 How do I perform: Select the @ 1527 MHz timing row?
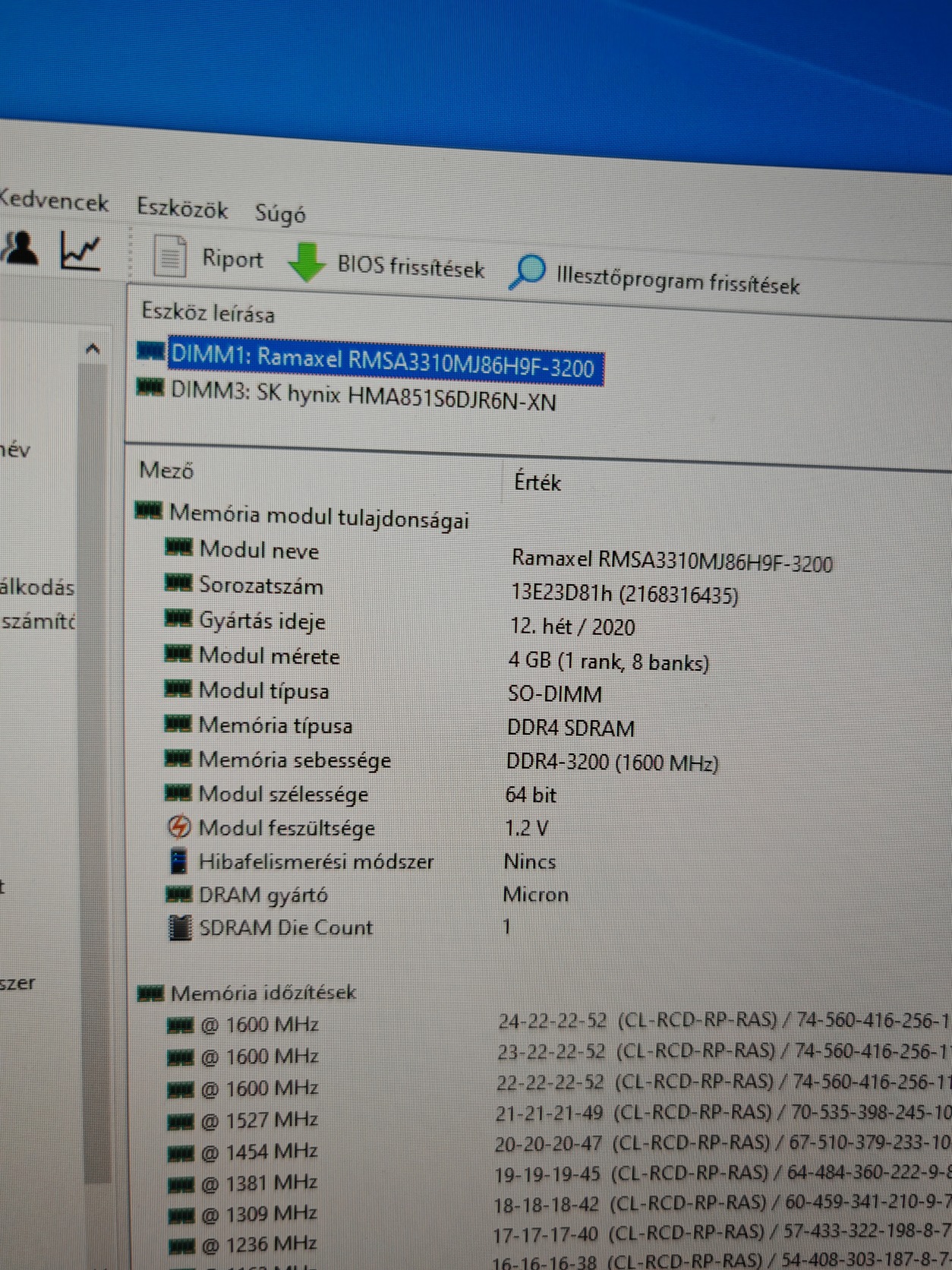pos(260,1120)
